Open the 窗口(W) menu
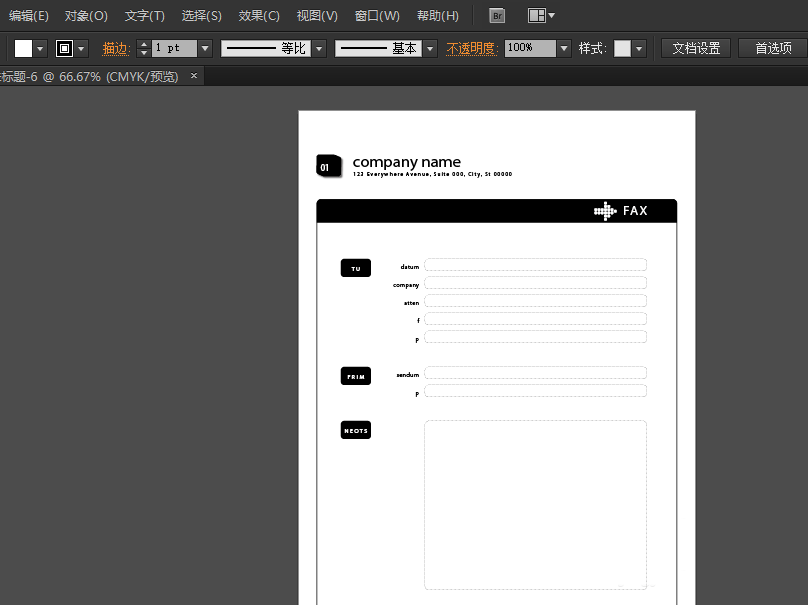This screenshot has width=808, height=605. [x=377, y=16]
